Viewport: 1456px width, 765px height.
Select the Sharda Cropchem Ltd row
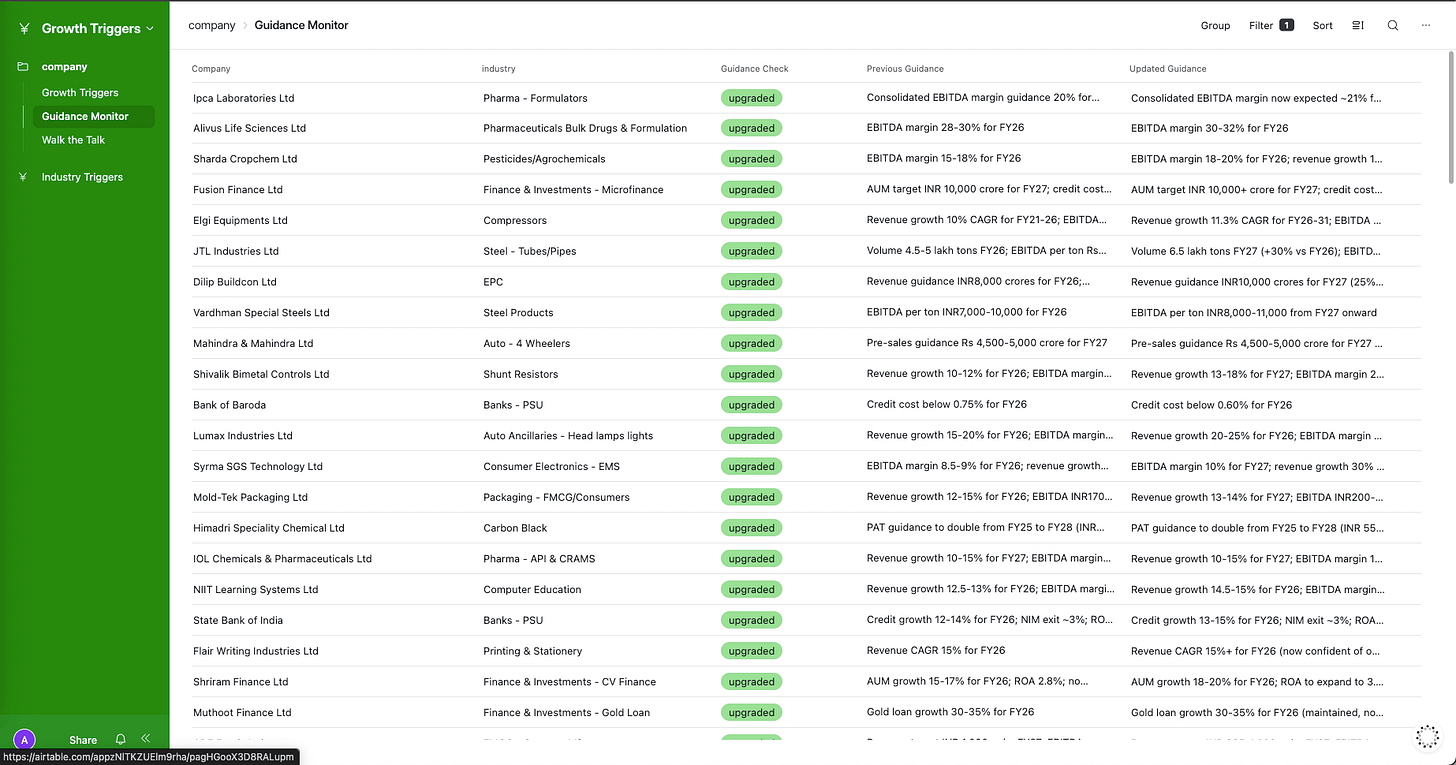(805, 159)
